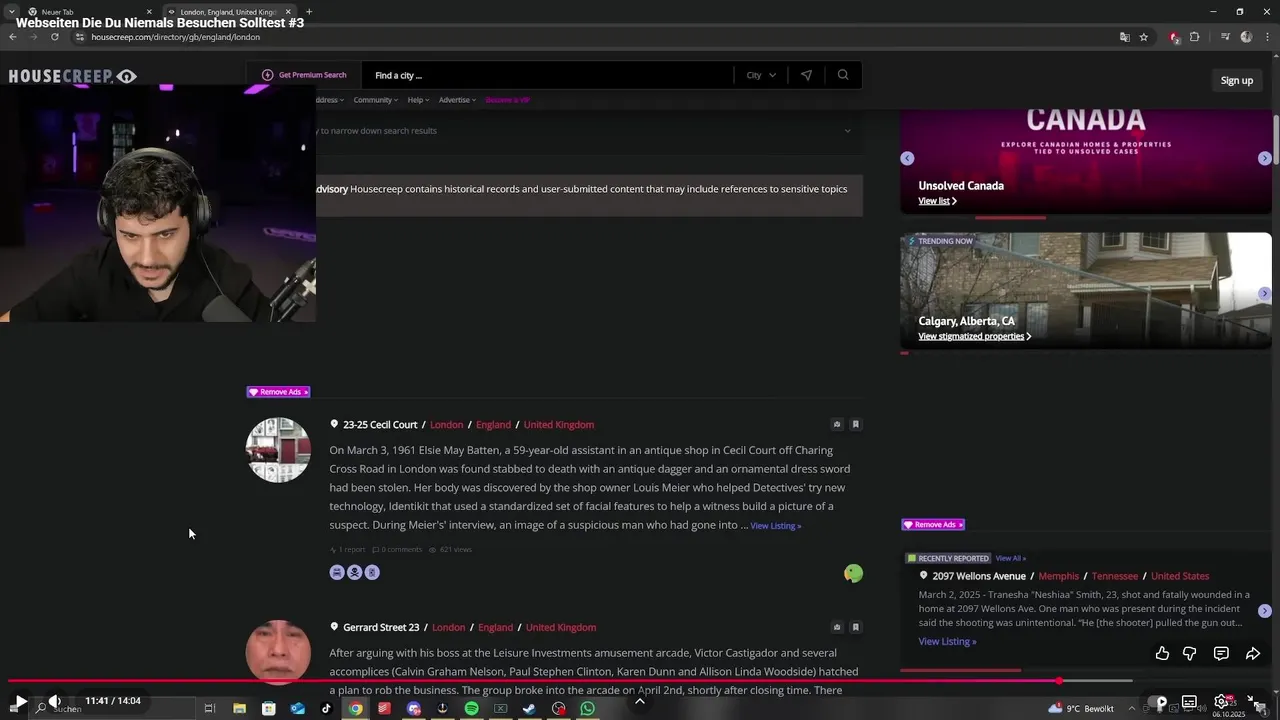Advance the Calgary trending carousel arrow
Image resolution: width=1280 pixels, height=720 pixels.
1264,293
